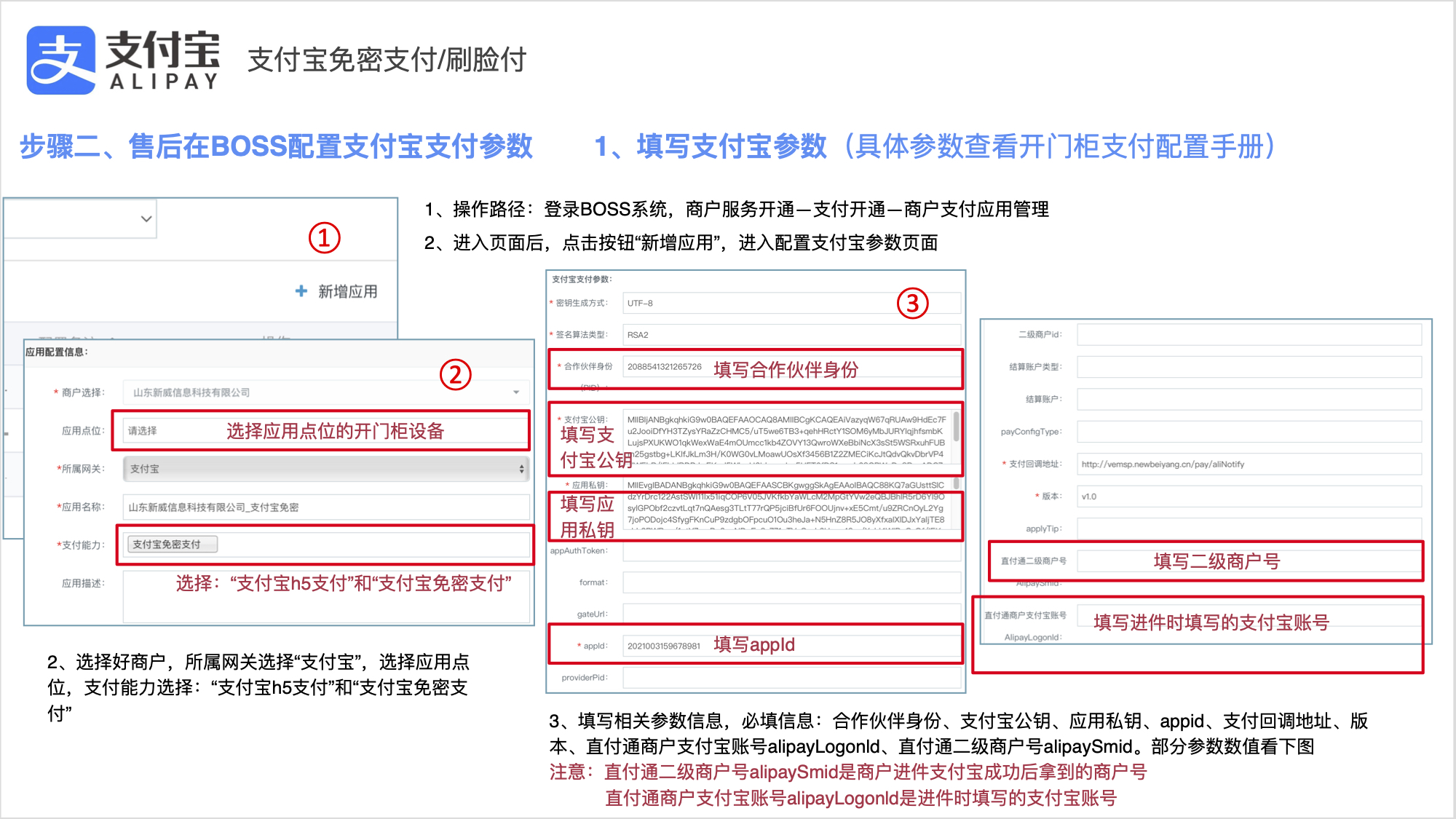Click the gateUrl input field
This screenshot has height=819, width=1456.
792,614
